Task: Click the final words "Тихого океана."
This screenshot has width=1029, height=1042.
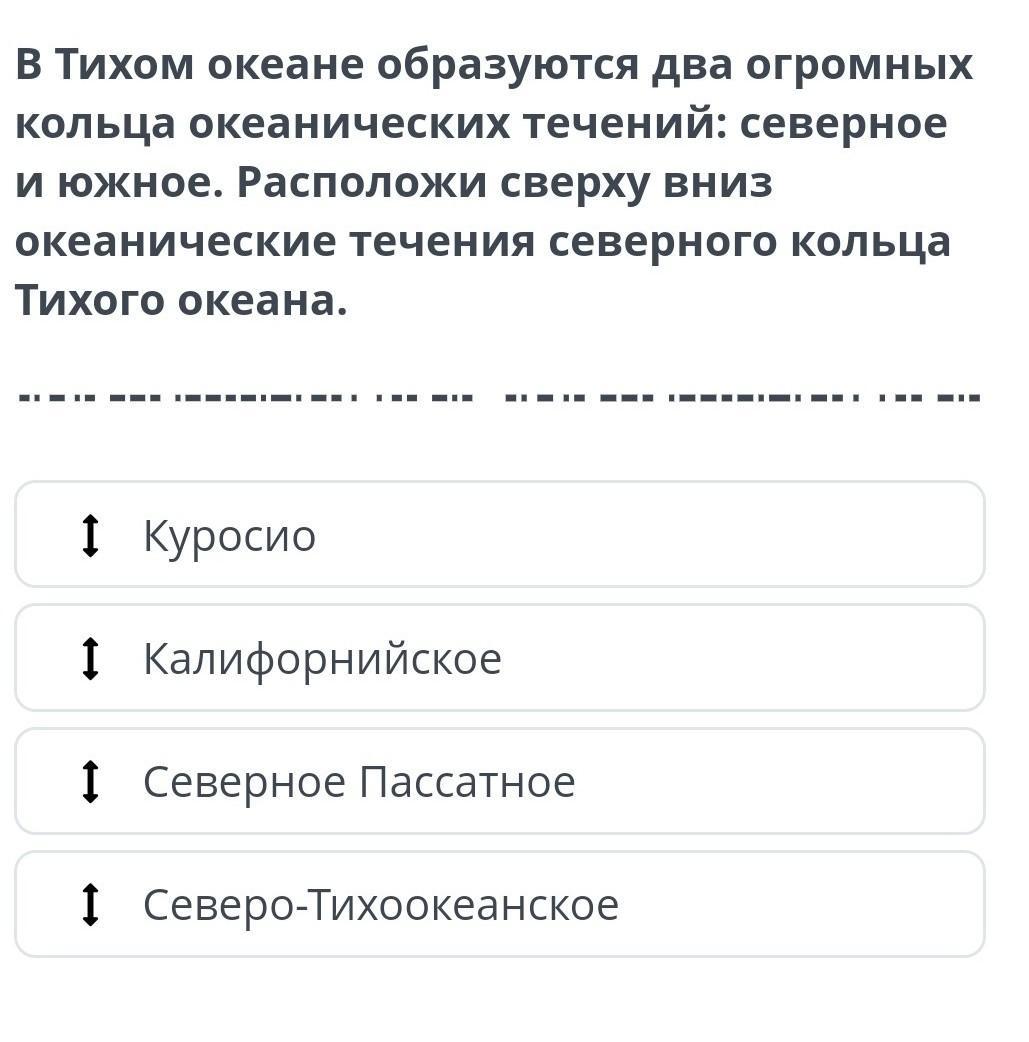Action: click(181, 300)
